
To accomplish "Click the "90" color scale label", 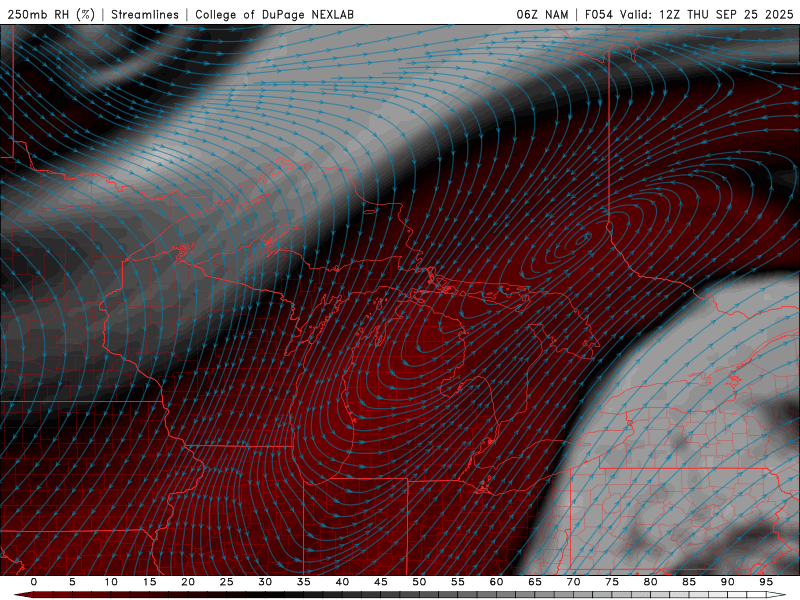I will tap(727, 582).
